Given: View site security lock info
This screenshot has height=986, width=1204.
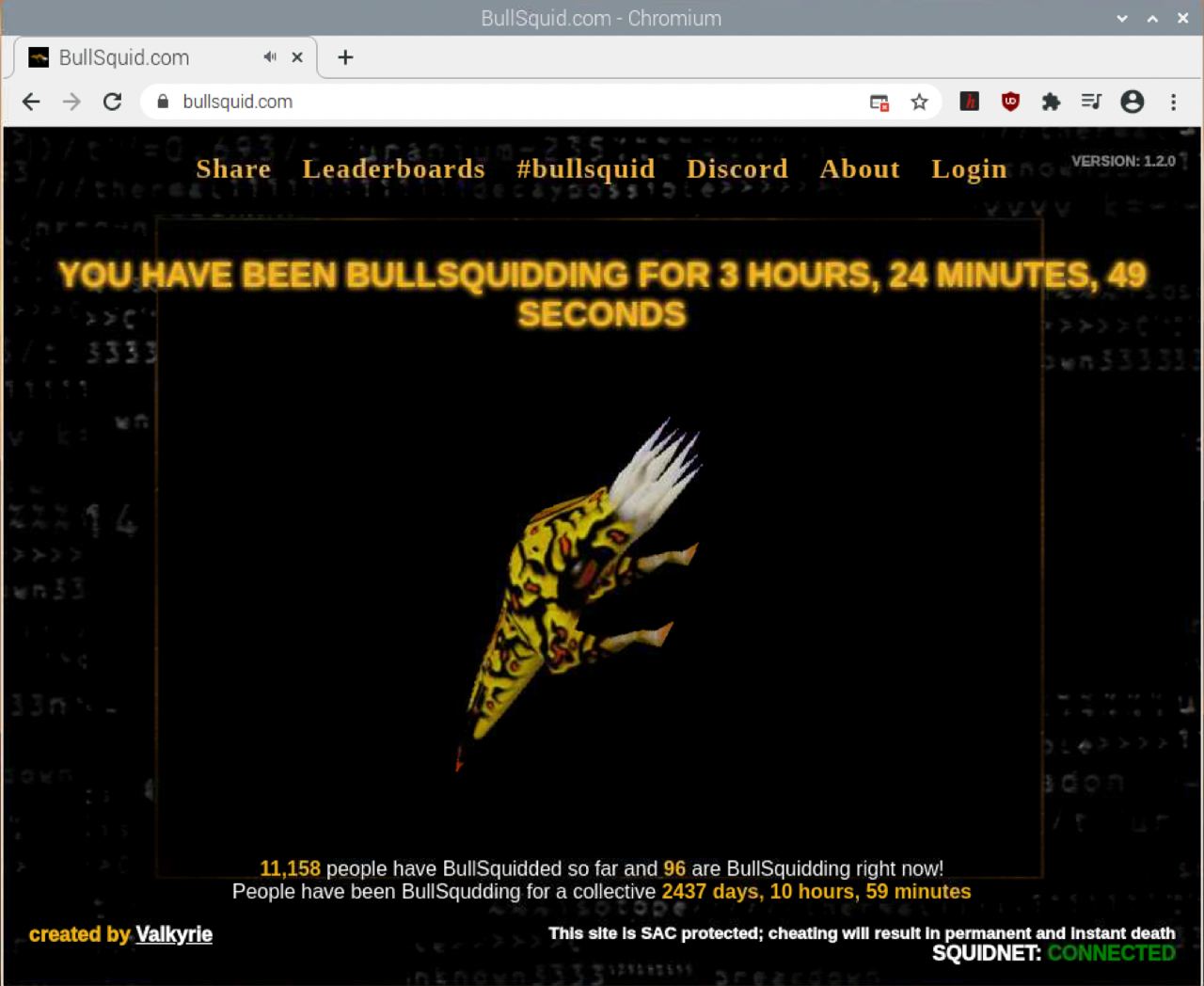Looking at the screenshot, I should click(x=163, y=102).
